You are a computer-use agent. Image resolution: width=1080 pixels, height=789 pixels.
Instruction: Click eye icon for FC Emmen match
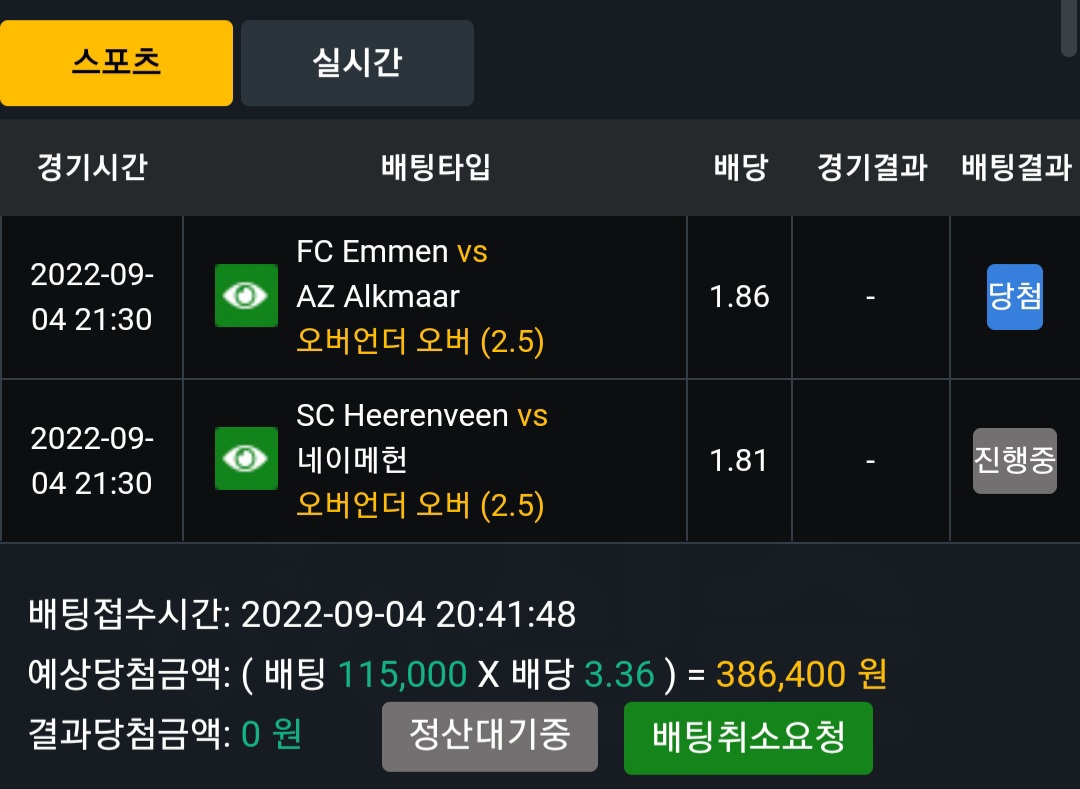(x=246, y=295)
